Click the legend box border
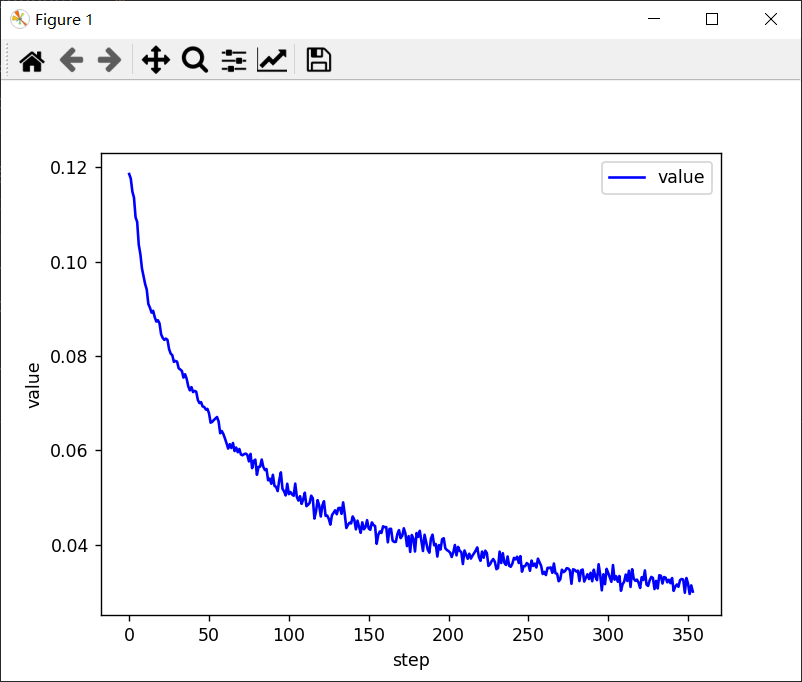Screen dimensions: 802x682 (657, 162)
